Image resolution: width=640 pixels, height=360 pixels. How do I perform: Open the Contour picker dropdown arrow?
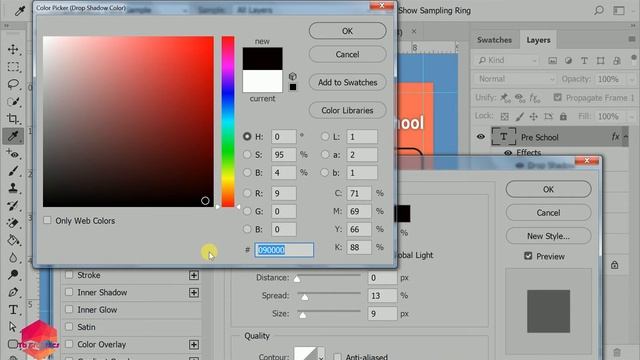pyautogui.click(x=321, y=357)
